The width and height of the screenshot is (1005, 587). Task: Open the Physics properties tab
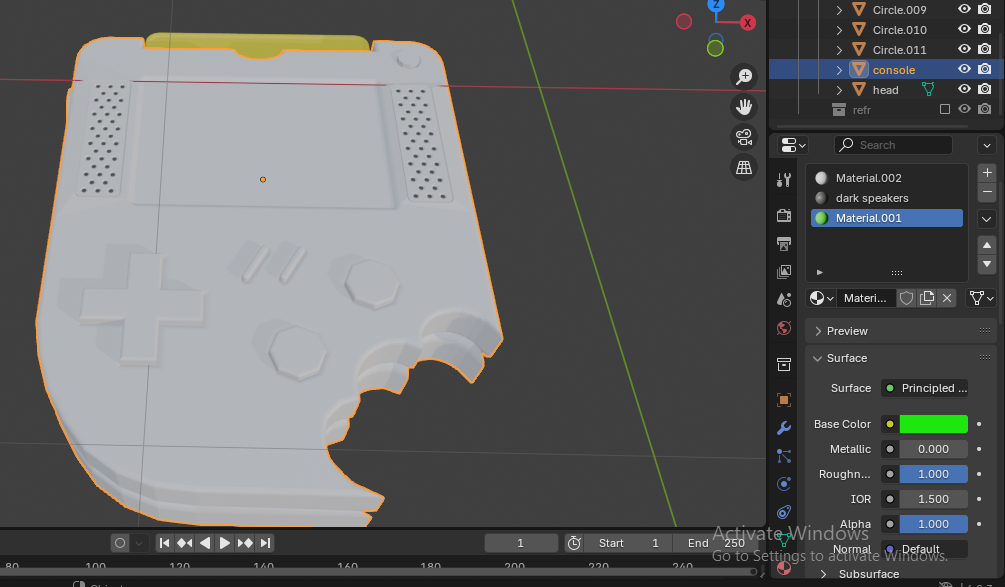pyautogui.click(x=784, y=484)
